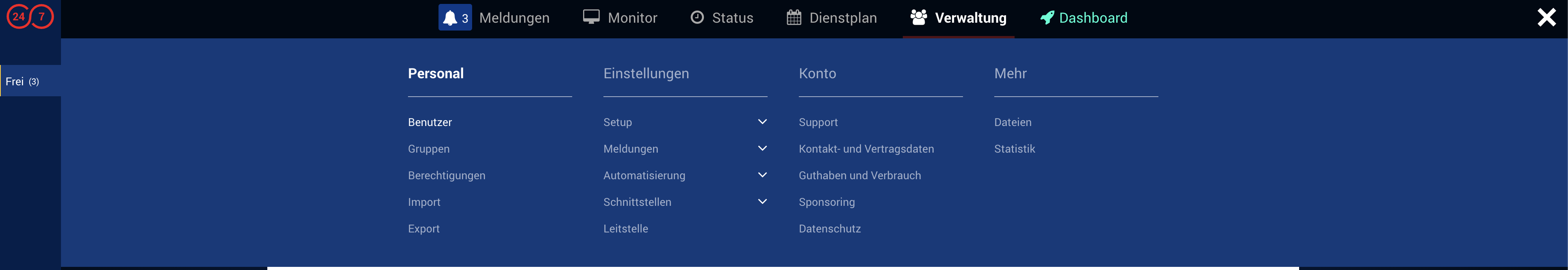
Task: Open Benutzer under Personal
Action: click(430, 122)
